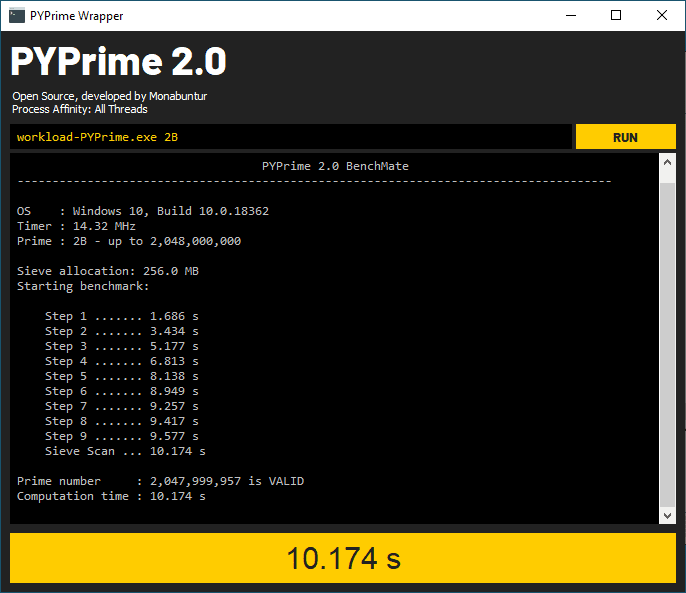This screenshot has height=593, width=686.
Task: Click the PYPrime Wrapper window title text
Action: point(77,16)
